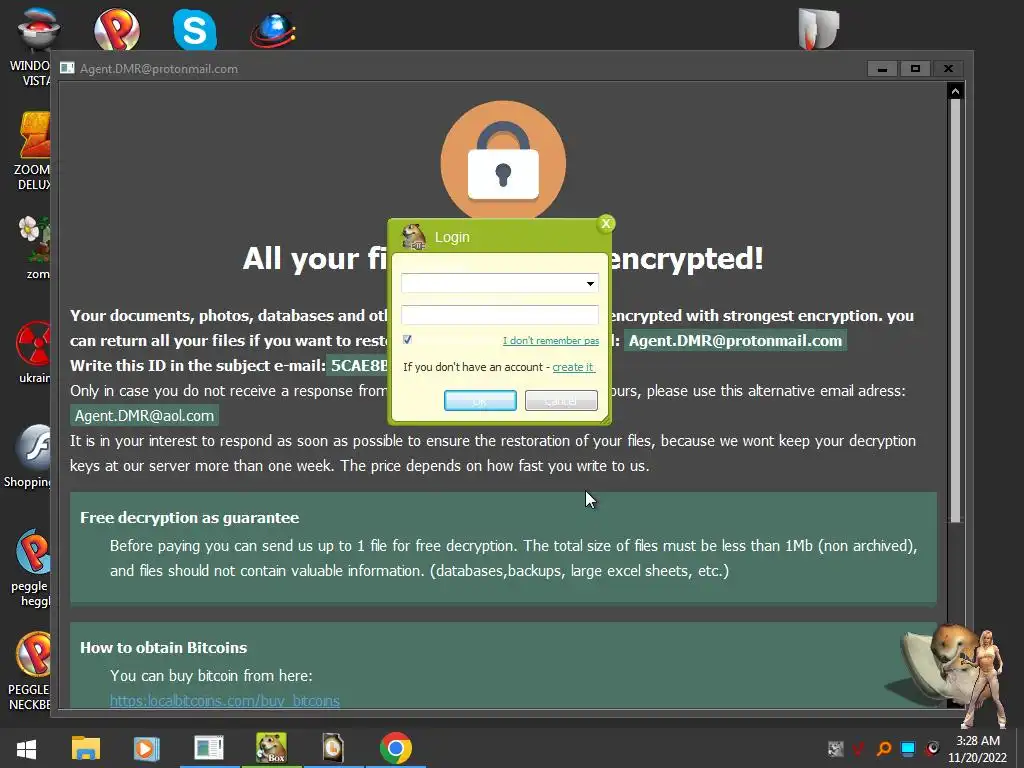The height and width of the screenshot is (768, 1024).
Task: Launch Google Chrome from the taskbar
Action: tap(396, 748)
